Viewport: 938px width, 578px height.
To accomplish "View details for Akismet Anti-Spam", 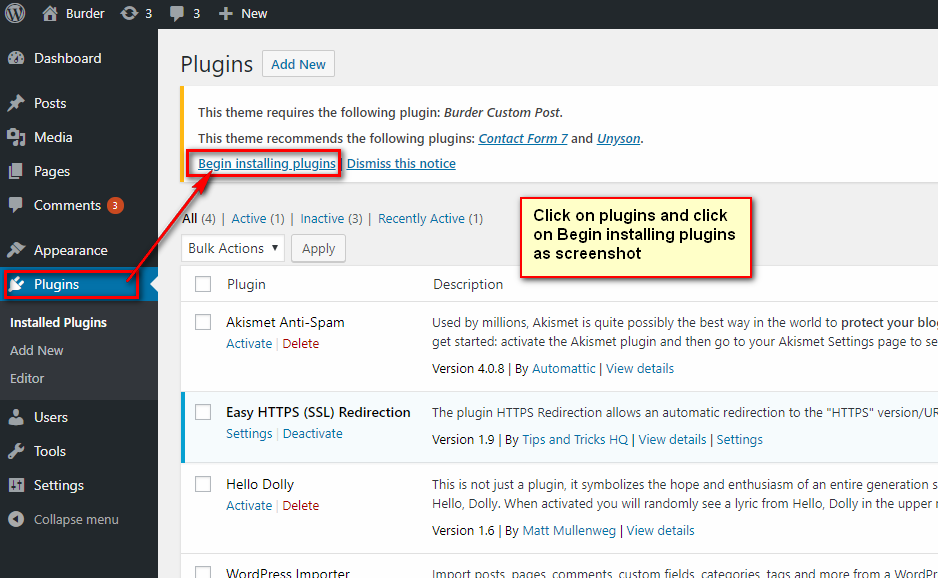I will click(639, 369).
